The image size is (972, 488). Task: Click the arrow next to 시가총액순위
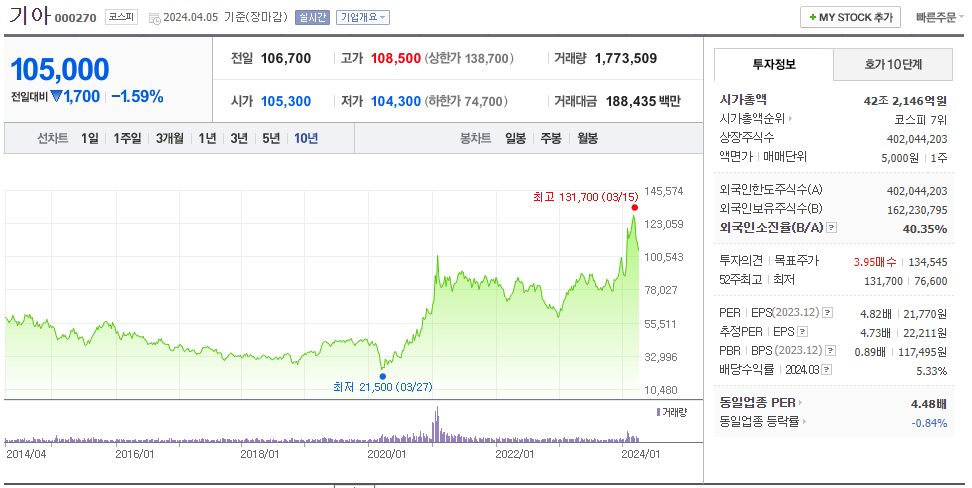[x=790, y=118]
